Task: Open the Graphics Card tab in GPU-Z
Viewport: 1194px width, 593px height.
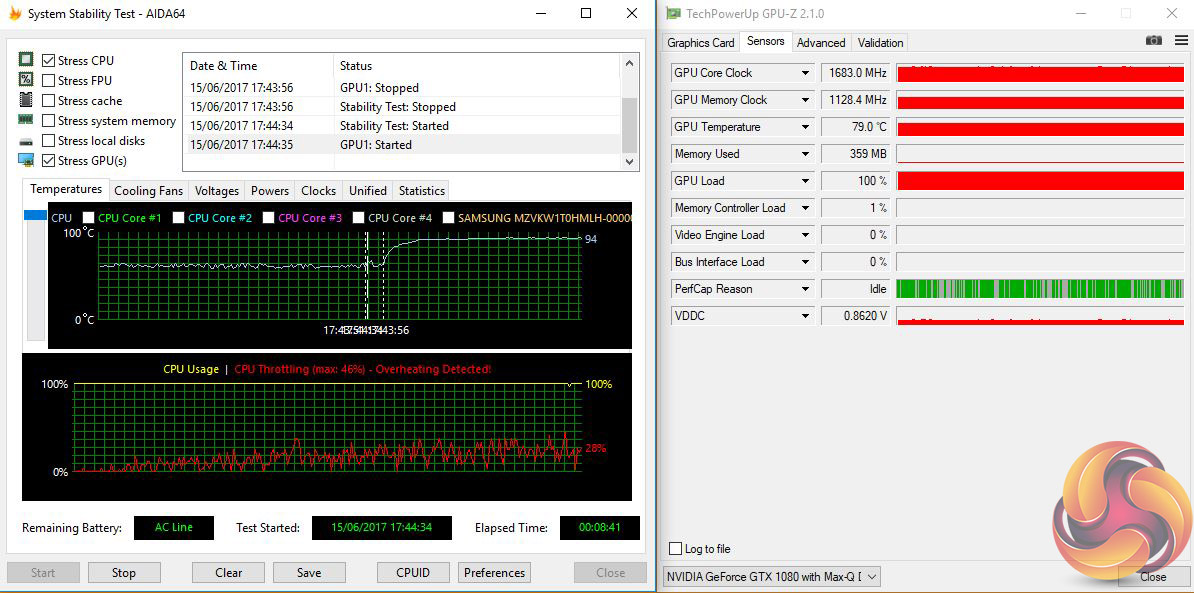Action: 700,43
